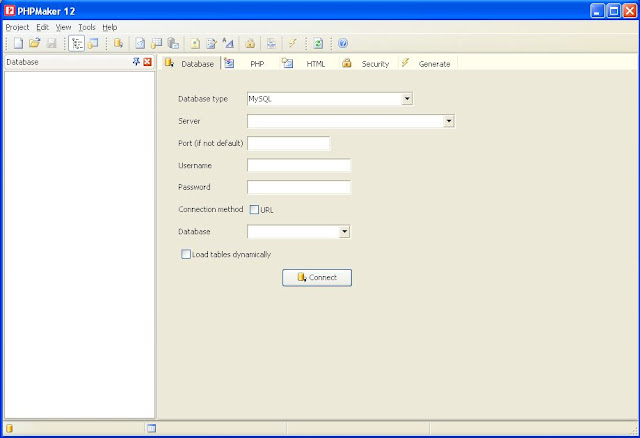Click the green synchronize toolbar icon
Image resolution: width=640 pixels, height=438 pixels.
pos(318,43)
